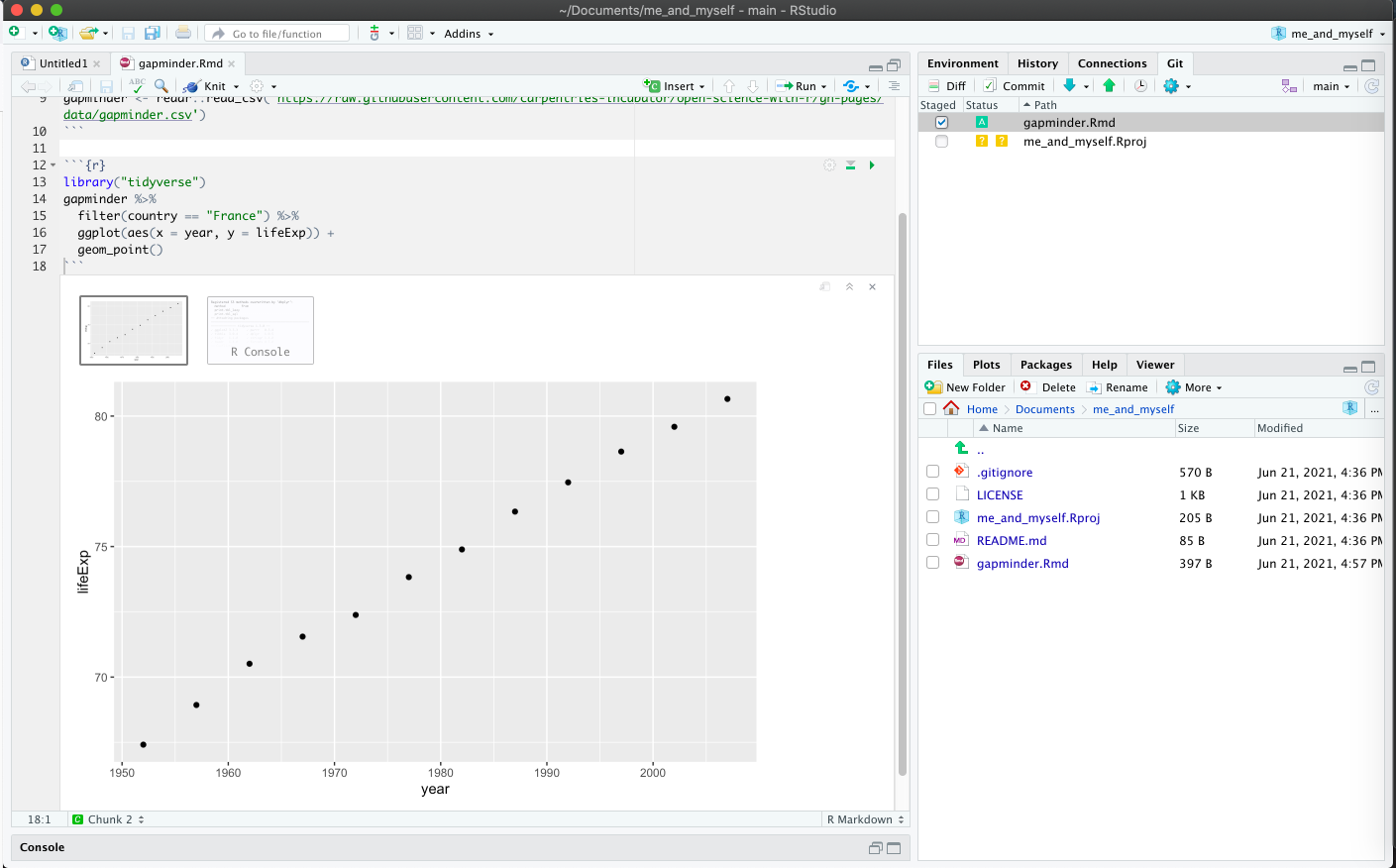Switch to the Viewer tab
Image resolution: width=1396 pixels, height=868 pixels.
1155,365
